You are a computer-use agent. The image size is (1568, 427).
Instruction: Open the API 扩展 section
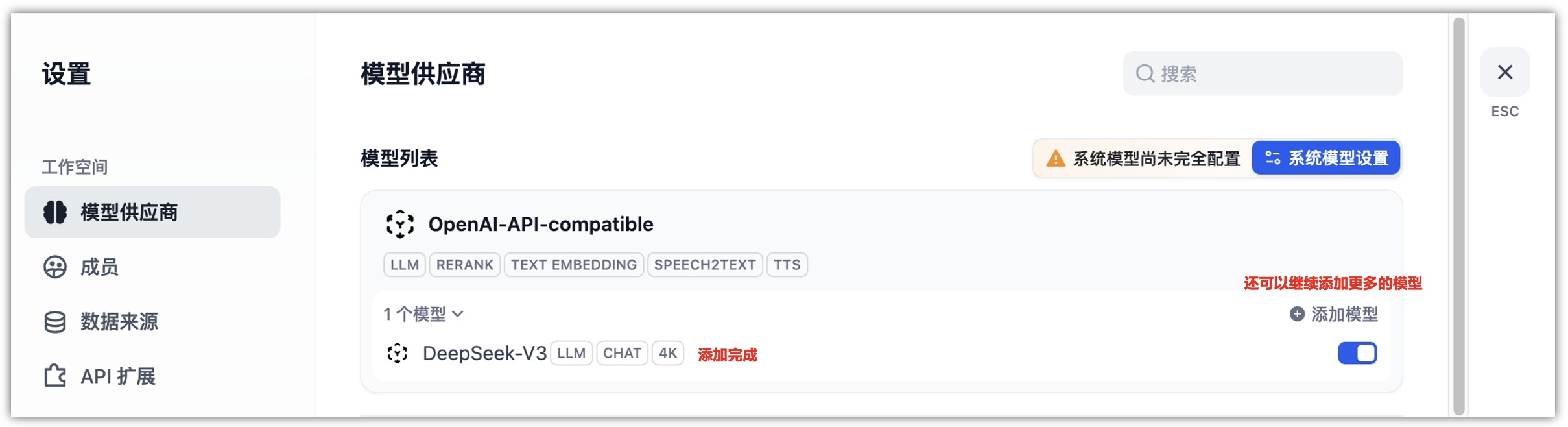(x=118, y=376)
